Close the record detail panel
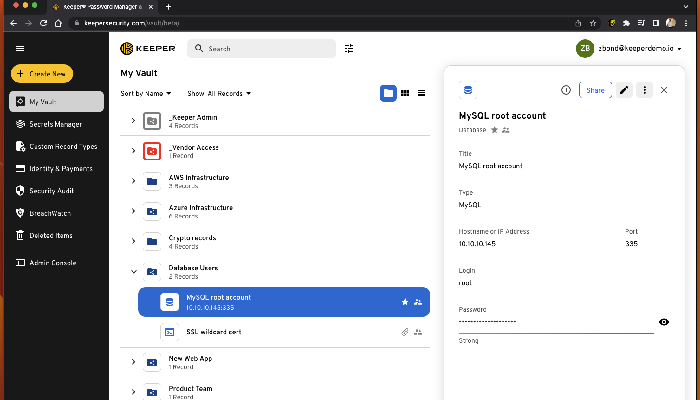Image resolution: width=700 pixels, height=400 pixels. [664, 90]
